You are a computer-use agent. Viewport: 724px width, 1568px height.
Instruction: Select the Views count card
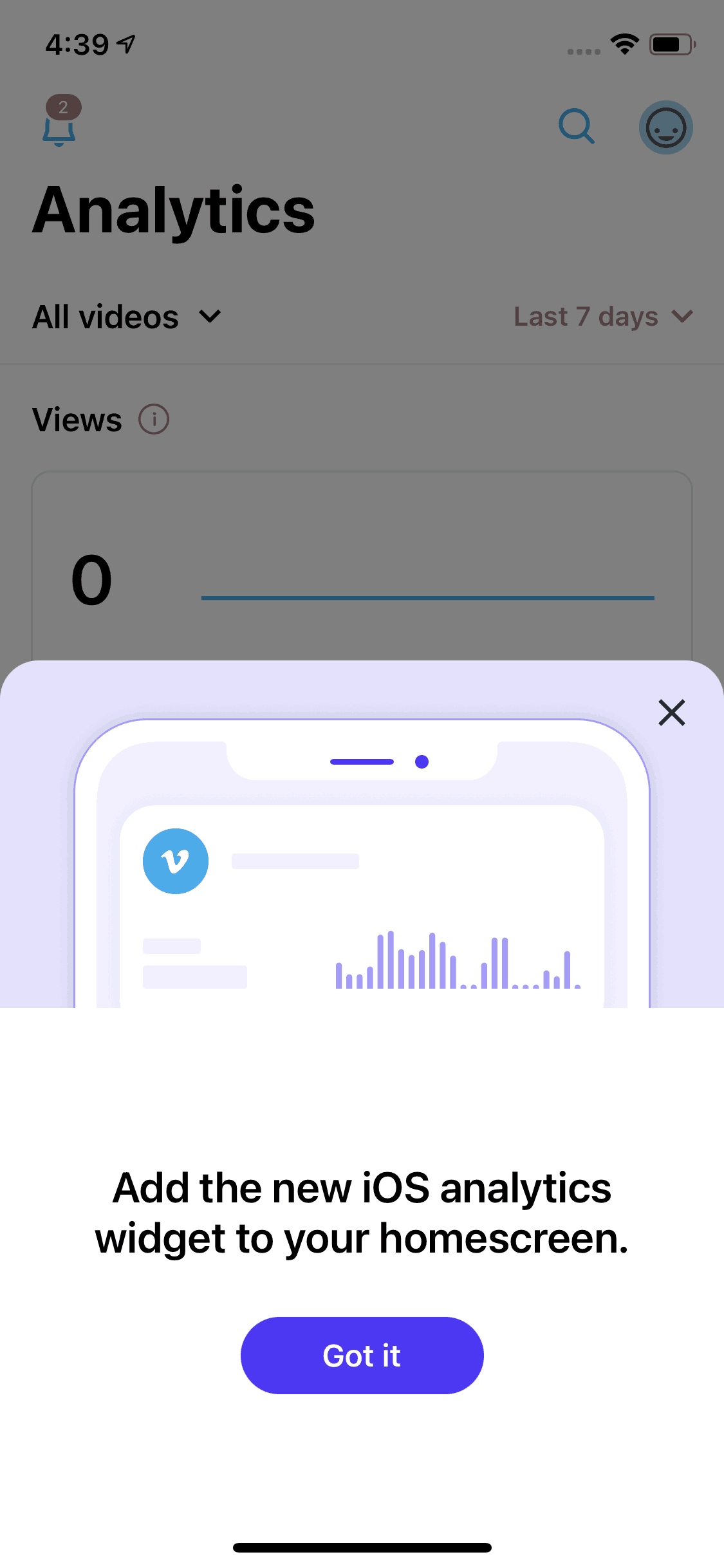(x=362, y=566)
